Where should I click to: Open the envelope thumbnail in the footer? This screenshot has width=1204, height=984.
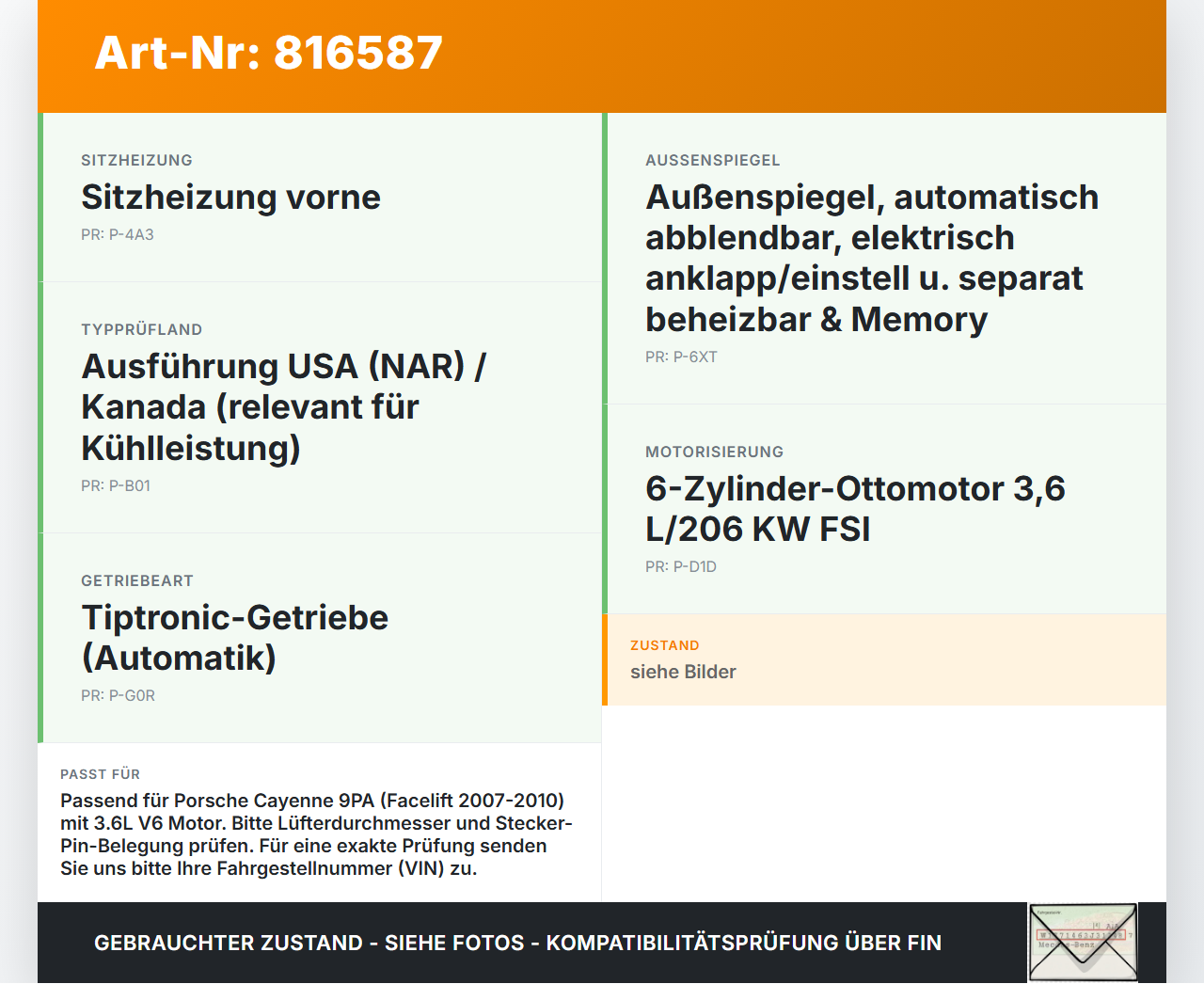pos(1083,943)
